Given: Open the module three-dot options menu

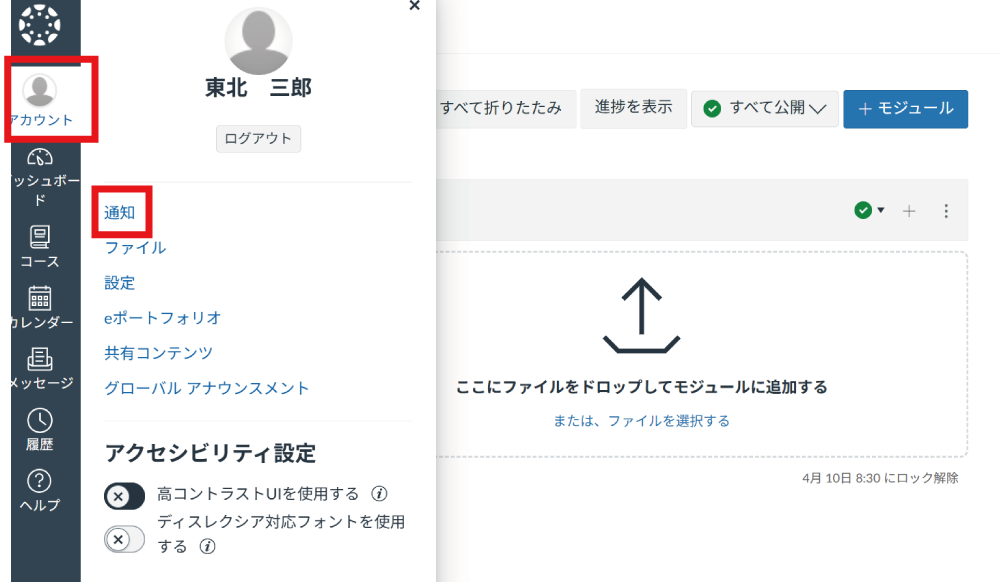Looking at the screenshot, I should pos(946,211).
